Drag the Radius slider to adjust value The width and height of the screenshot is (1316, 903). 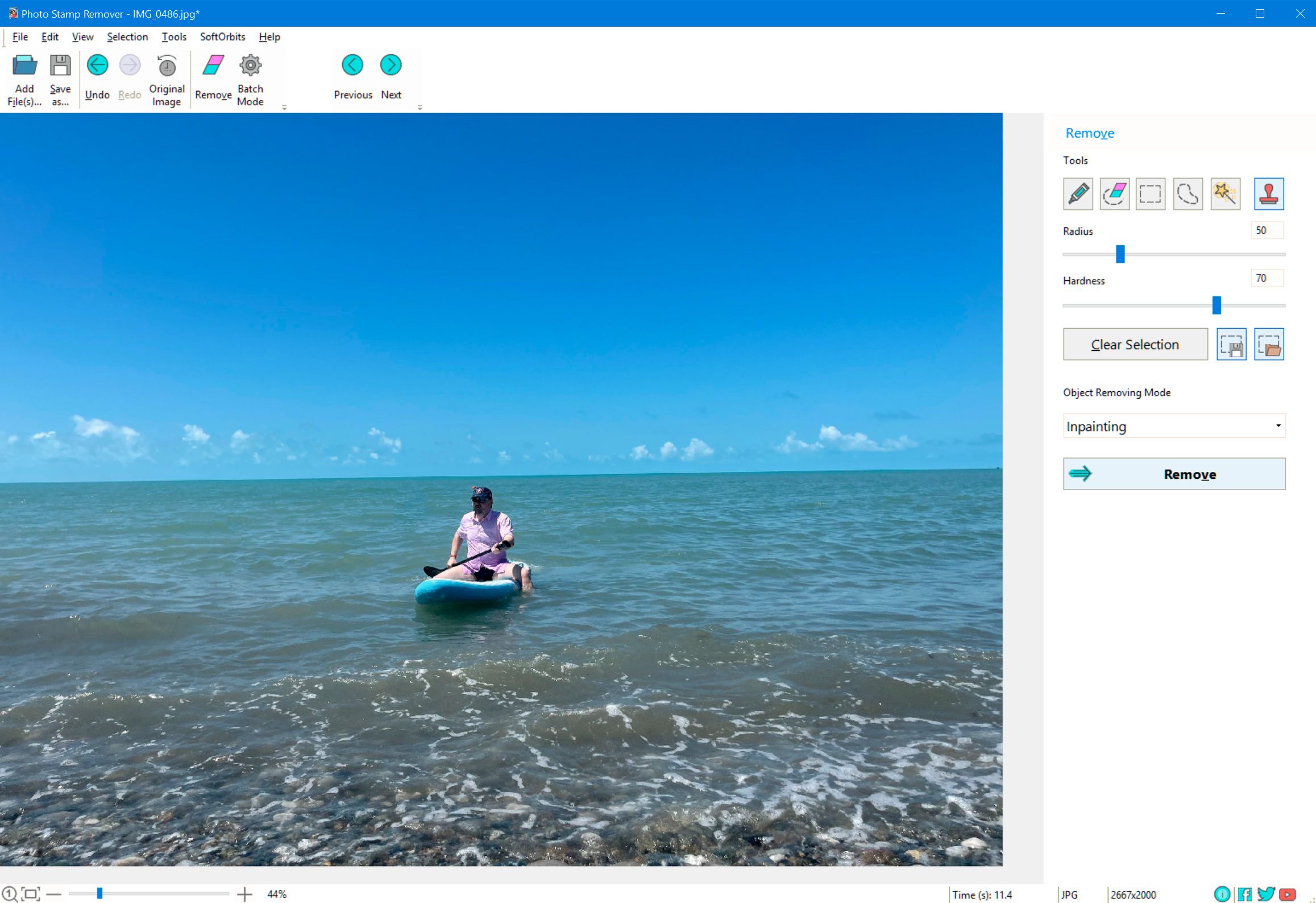[1119, 254]
